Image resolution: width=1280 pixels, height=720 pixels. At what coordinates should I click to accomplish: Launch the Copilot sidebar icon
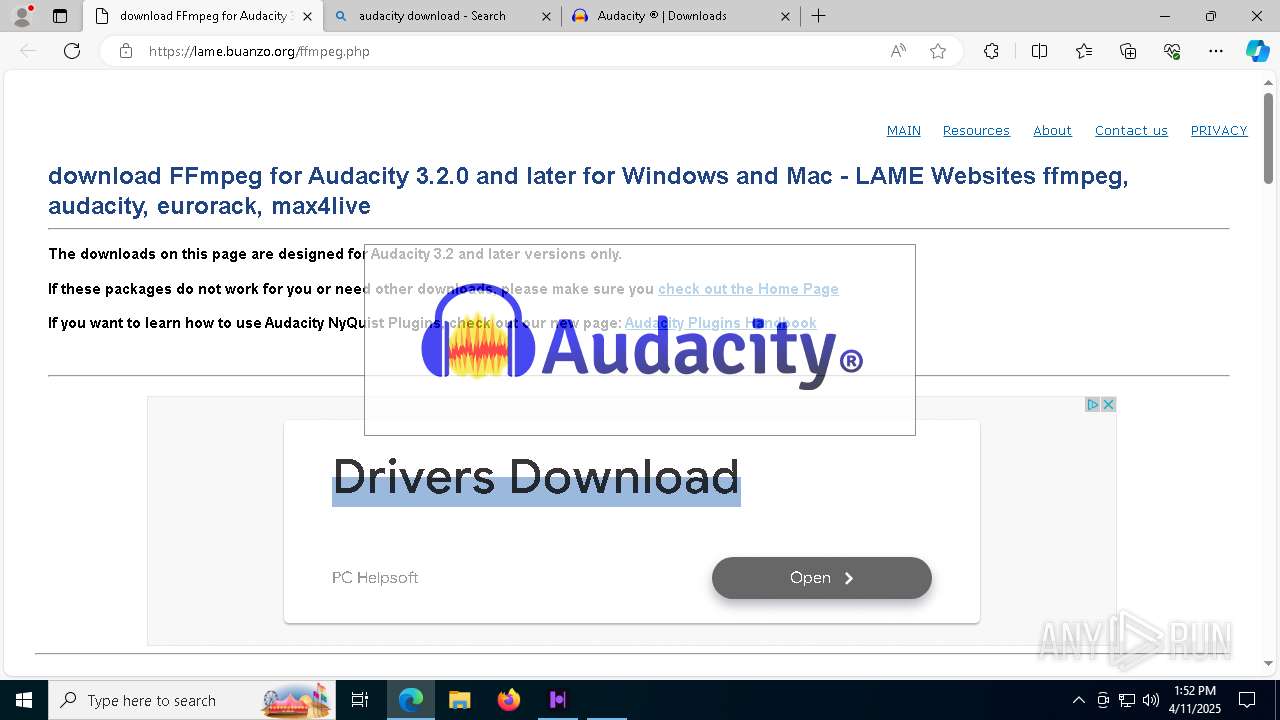(x=1257, y=51)
